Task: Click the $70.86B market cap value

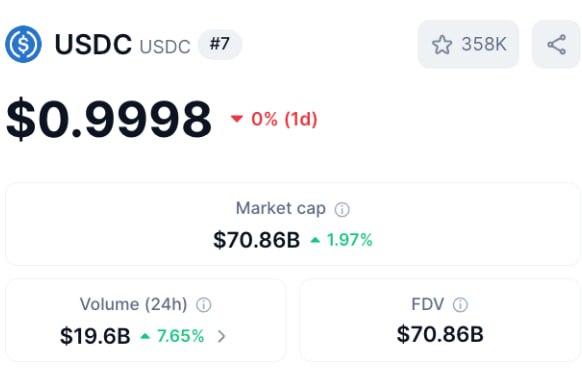Action: (x=256, y=240)
